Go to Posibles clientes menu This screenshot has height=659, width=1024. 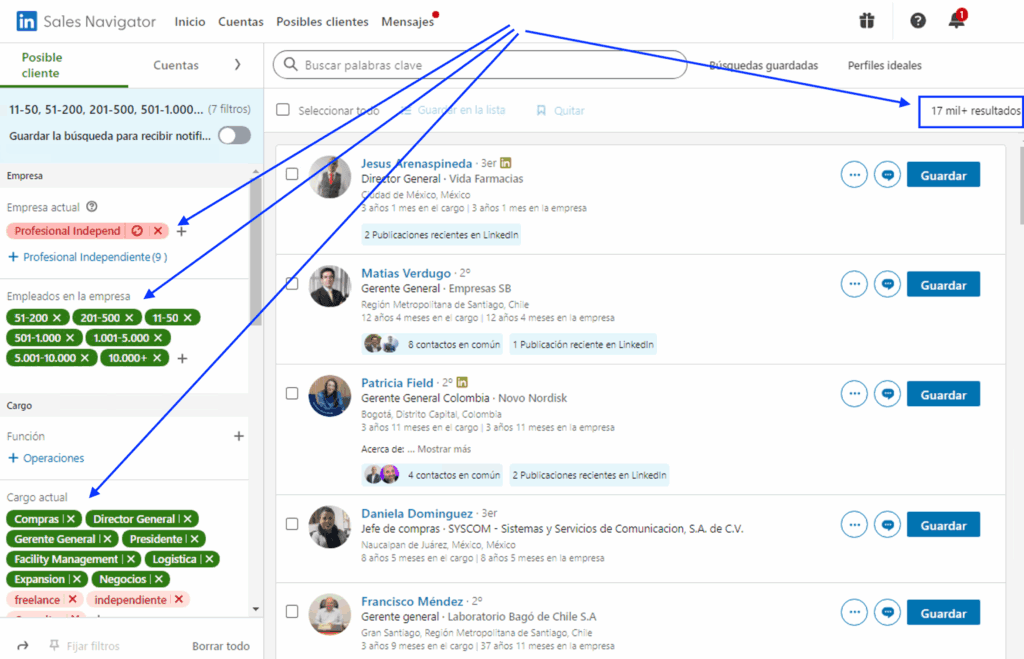pos(323,22)
